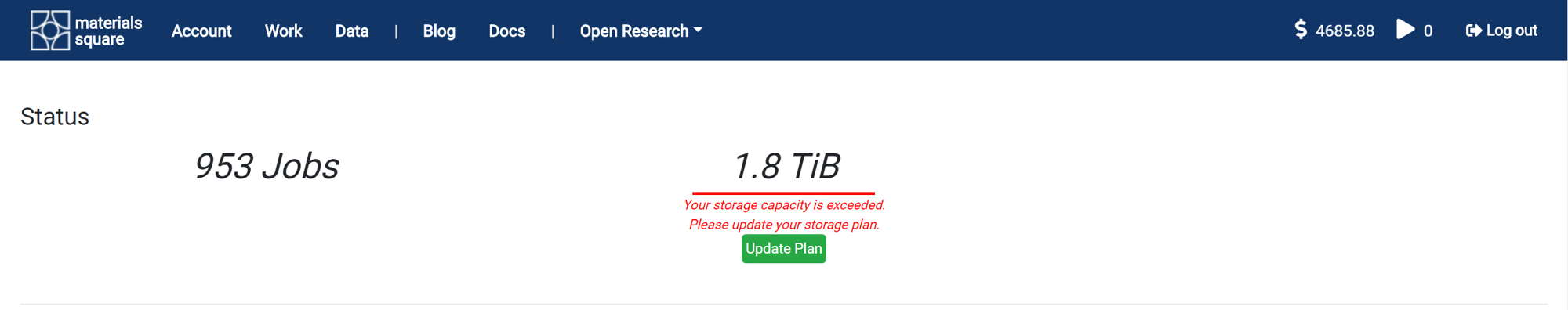
Task: Open the Data section
Action: click(352, 31)
